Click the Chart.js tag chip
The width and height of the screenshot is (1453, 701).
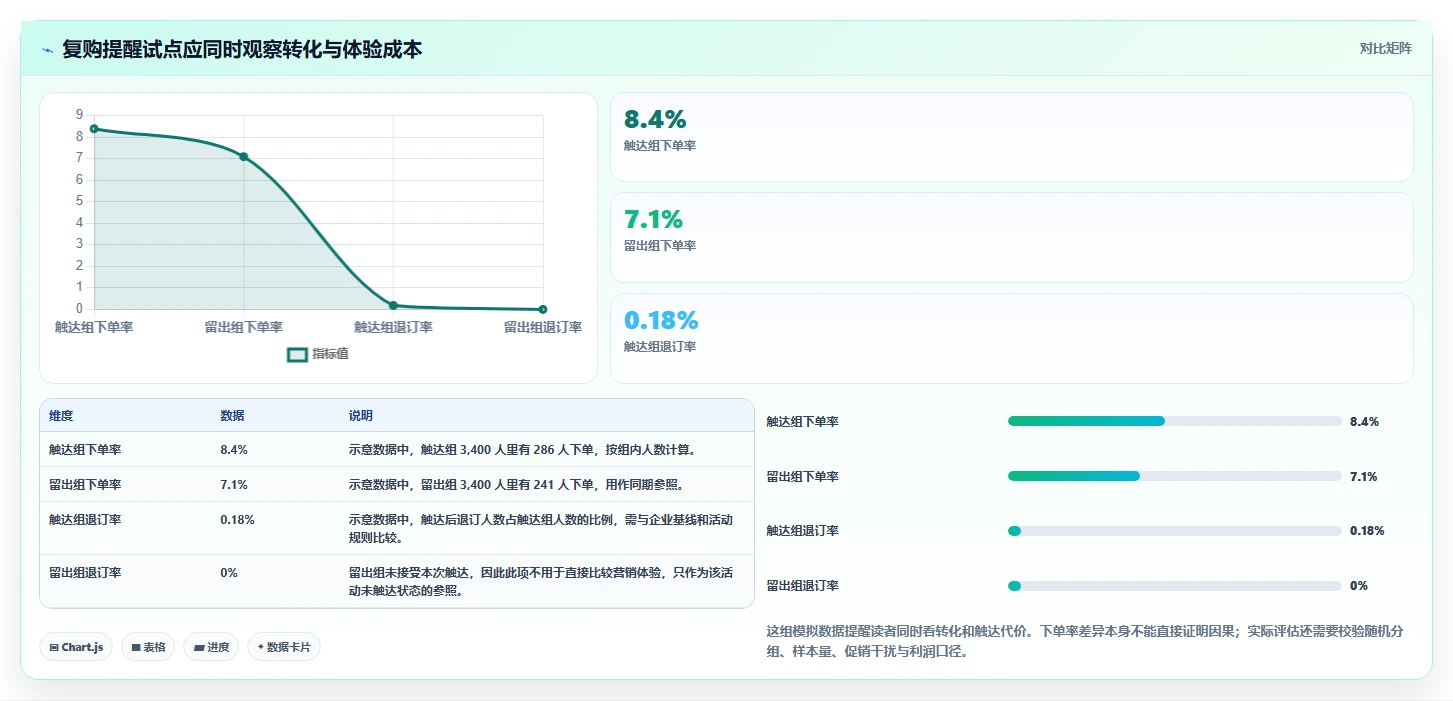click(x=77, y=647)
